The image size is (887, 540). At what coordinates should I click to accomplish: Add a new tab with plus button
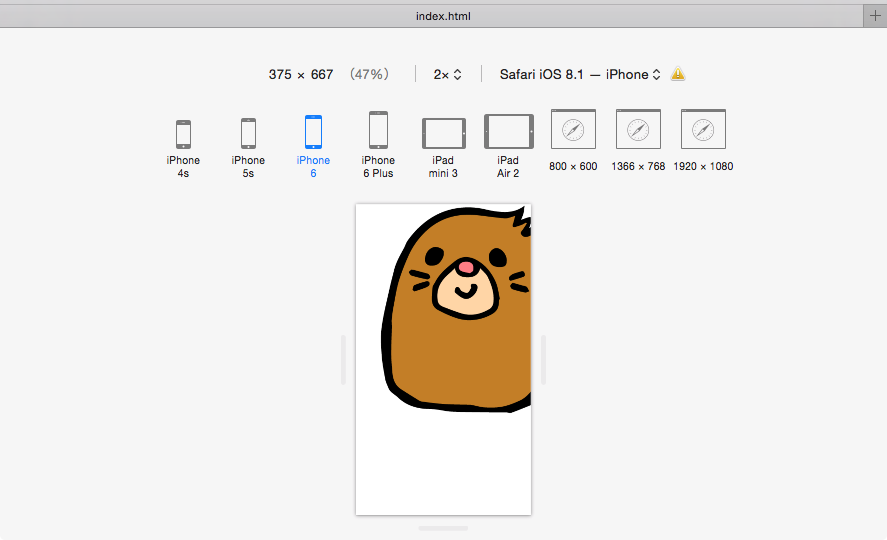[x=875, y=16]
